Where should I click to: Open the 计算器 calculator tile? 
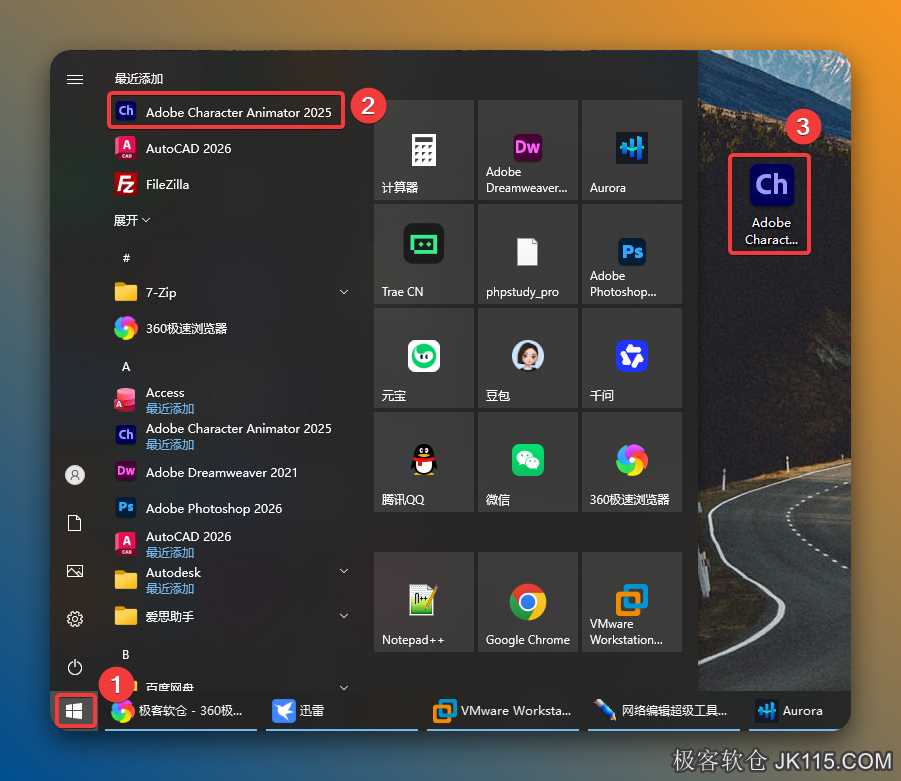point(424,150)
